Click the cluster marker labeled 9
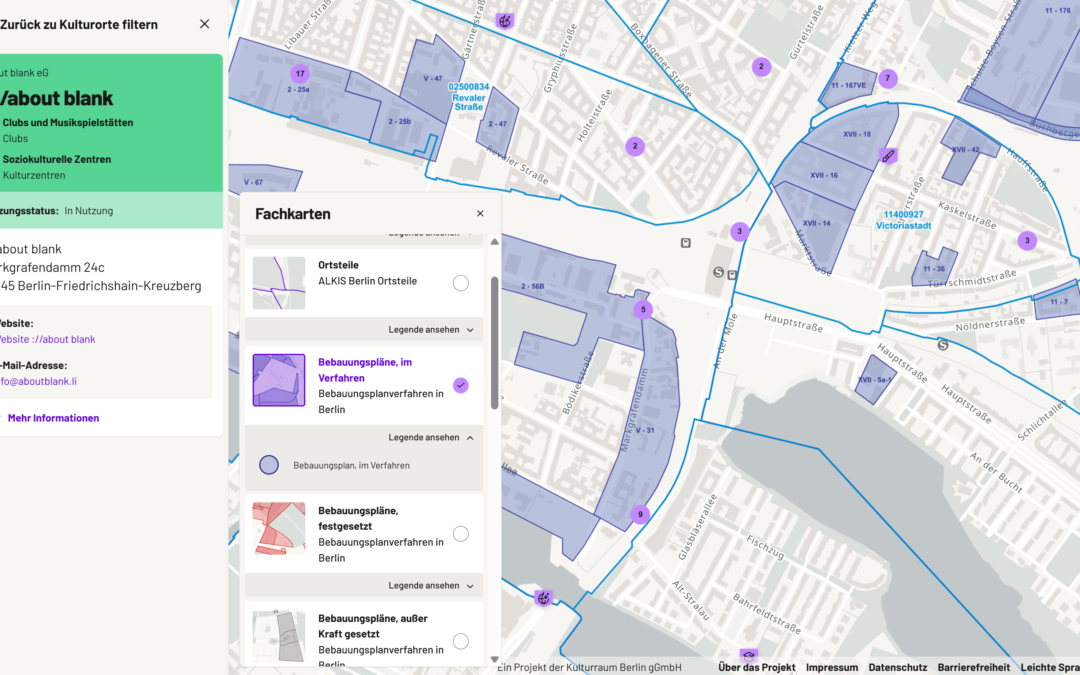The height and width of the screenshot is (675, 1080). click(640, 515)
